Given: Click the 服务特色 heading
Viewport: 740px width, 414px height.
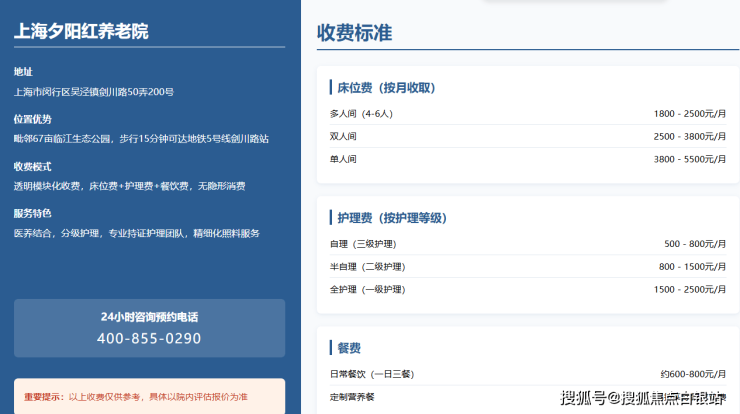Looking at the screenshot, I should click(x=33, y=213).
